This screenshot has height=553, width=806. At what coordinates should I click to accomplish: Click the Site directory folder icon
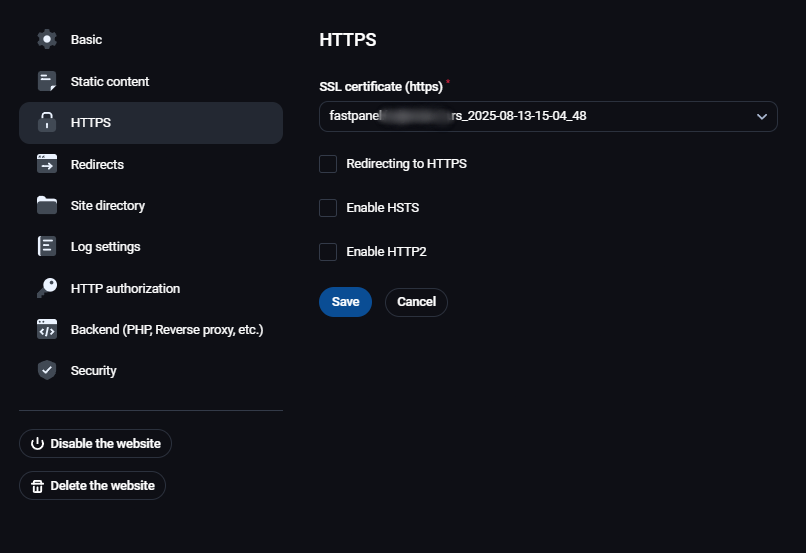tap(47, 205)
